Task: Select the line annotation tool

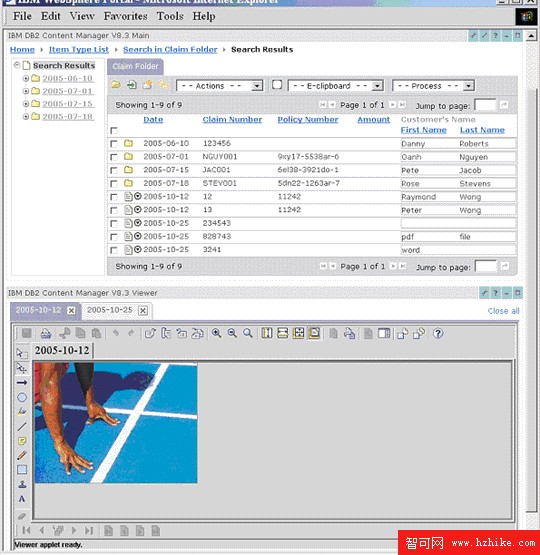Action: (x=22, y=427)
